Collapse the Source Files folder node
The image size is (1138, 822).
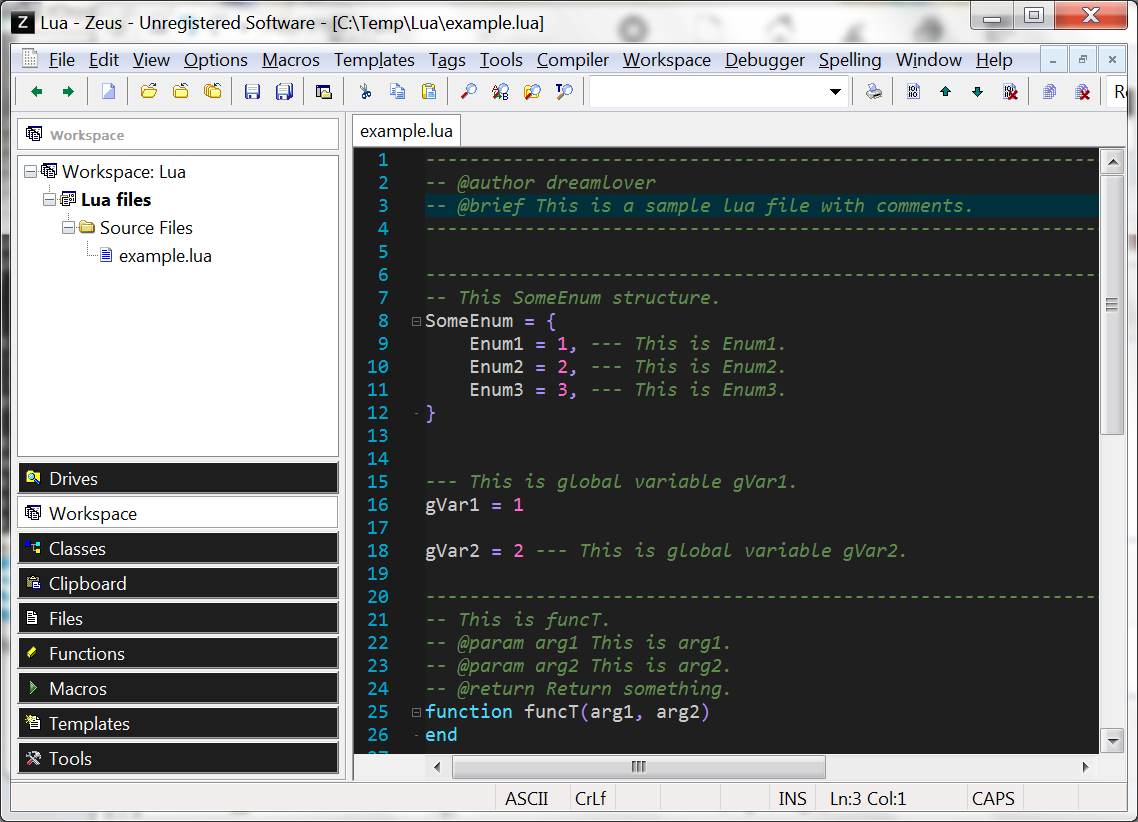pyautogui.click(x=68, y=228)
